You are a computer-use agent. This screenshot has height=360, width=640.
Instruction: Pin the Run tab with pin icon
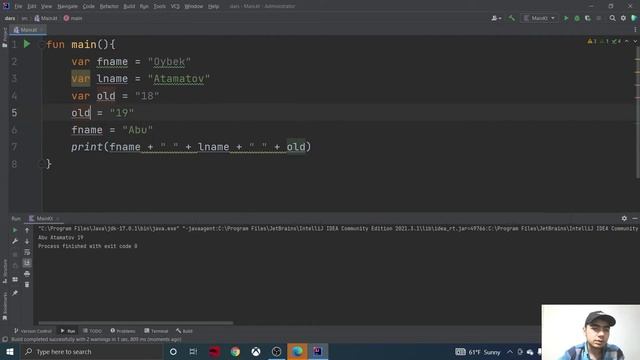[x=15, y=293]
